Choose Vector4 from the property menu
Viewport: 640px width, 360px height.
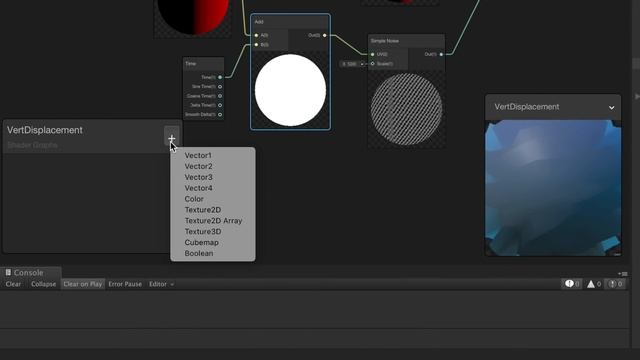coord(198,188)
